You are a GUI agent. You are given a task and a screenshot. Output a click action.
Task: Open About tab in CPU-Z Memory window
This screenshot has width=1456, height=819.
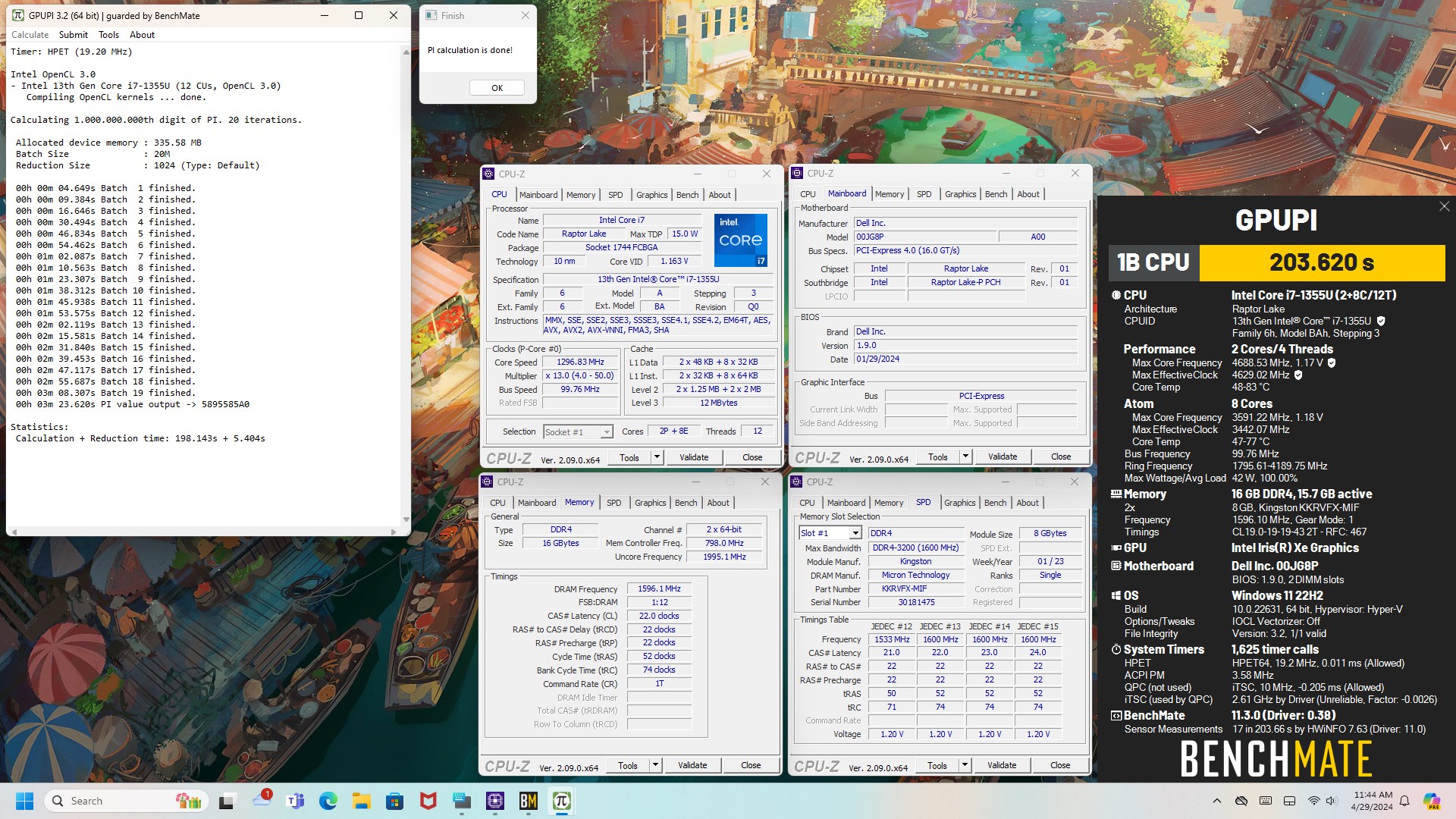click(x=718, y=503)
